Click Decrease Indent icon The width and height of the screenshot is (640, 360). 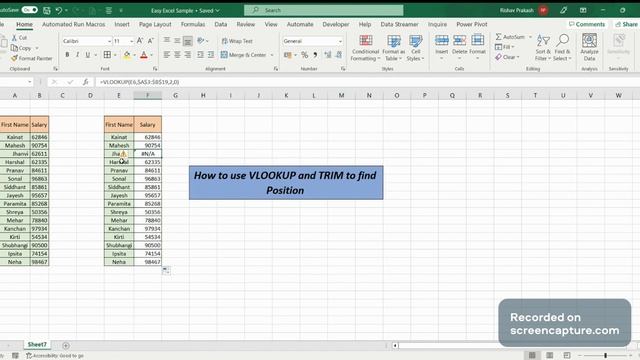point(200,55)
